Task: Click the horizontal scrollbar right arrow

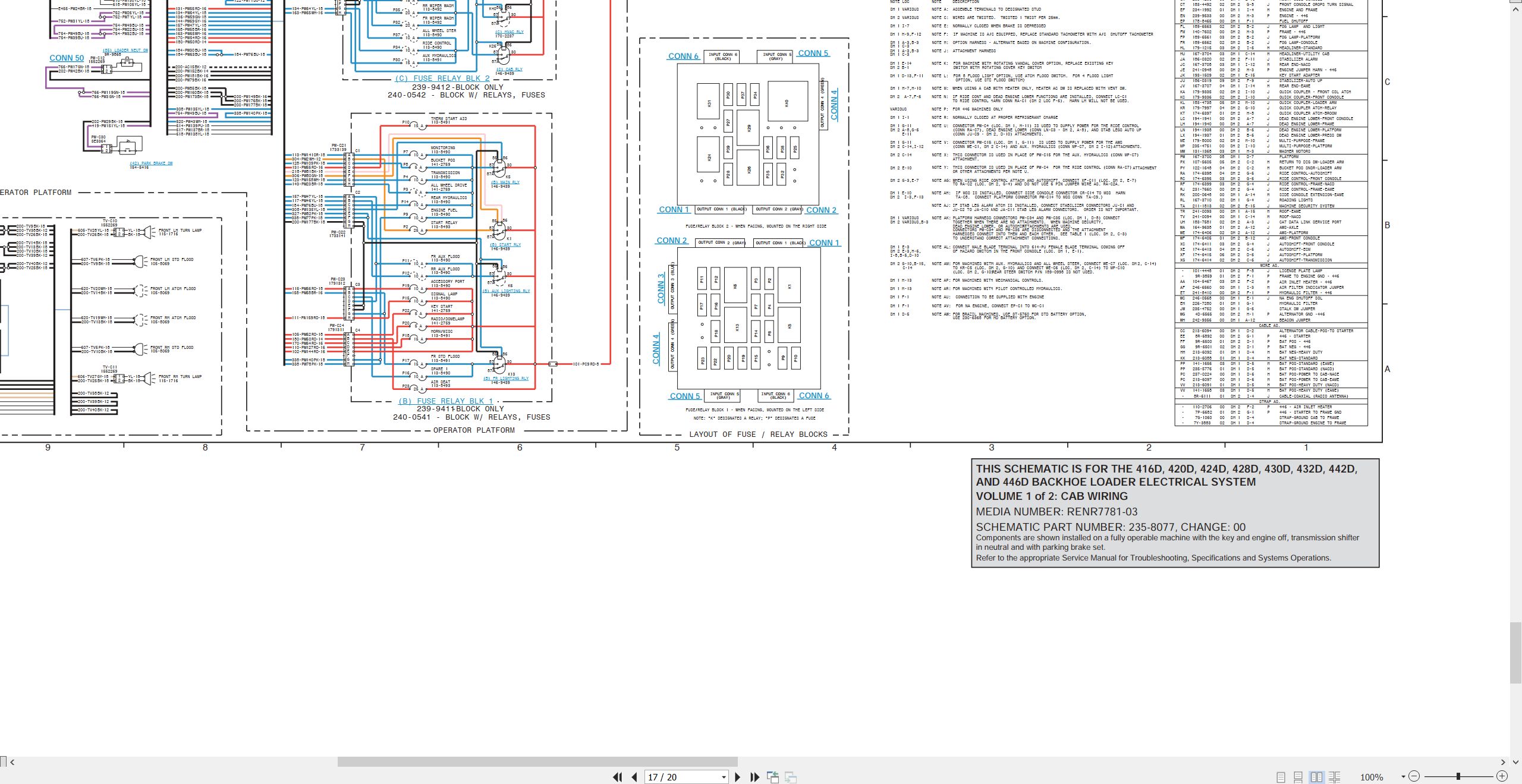Action: click(1503, 762)
